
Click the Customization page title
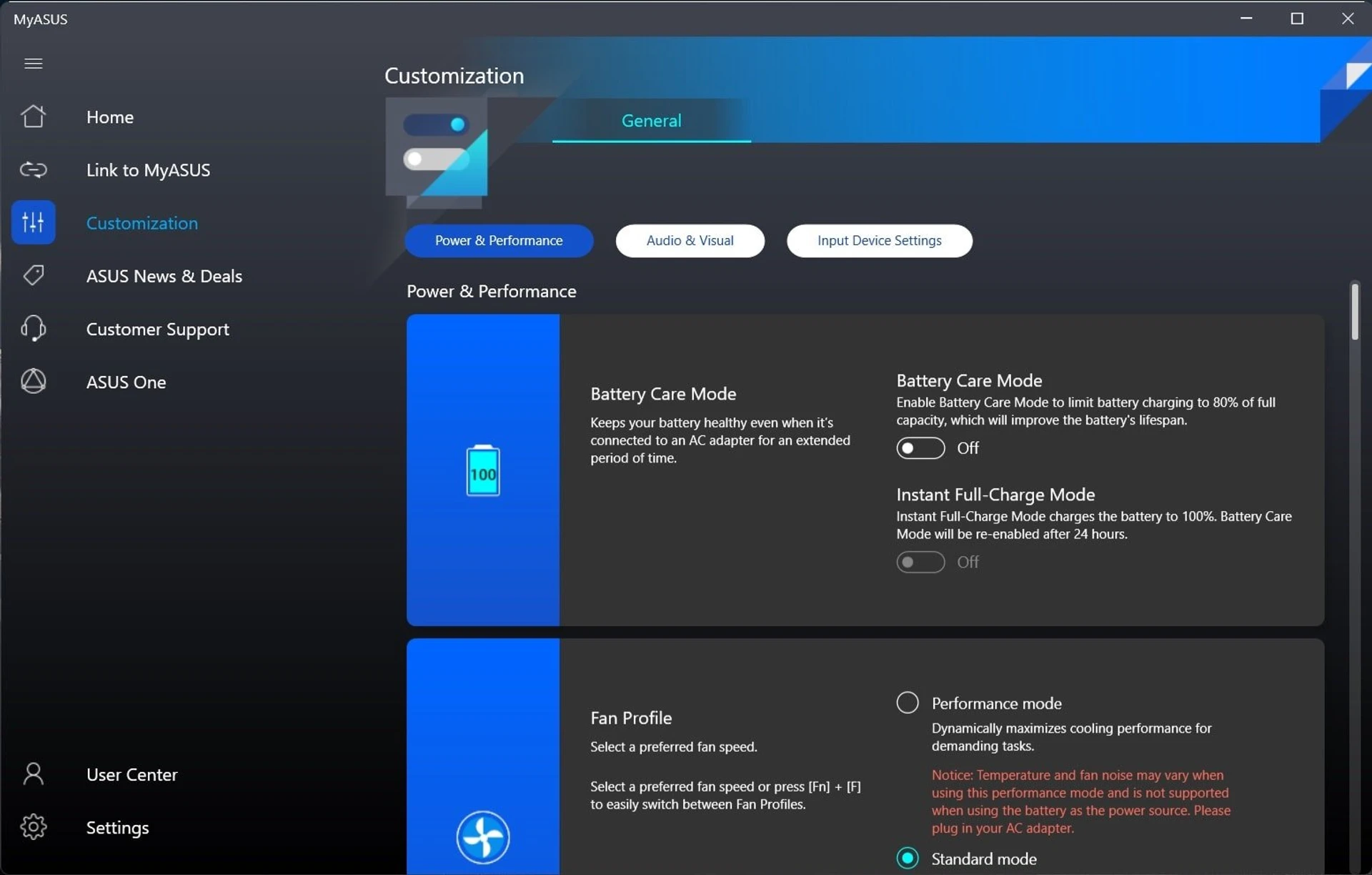(x=454, y=76)
